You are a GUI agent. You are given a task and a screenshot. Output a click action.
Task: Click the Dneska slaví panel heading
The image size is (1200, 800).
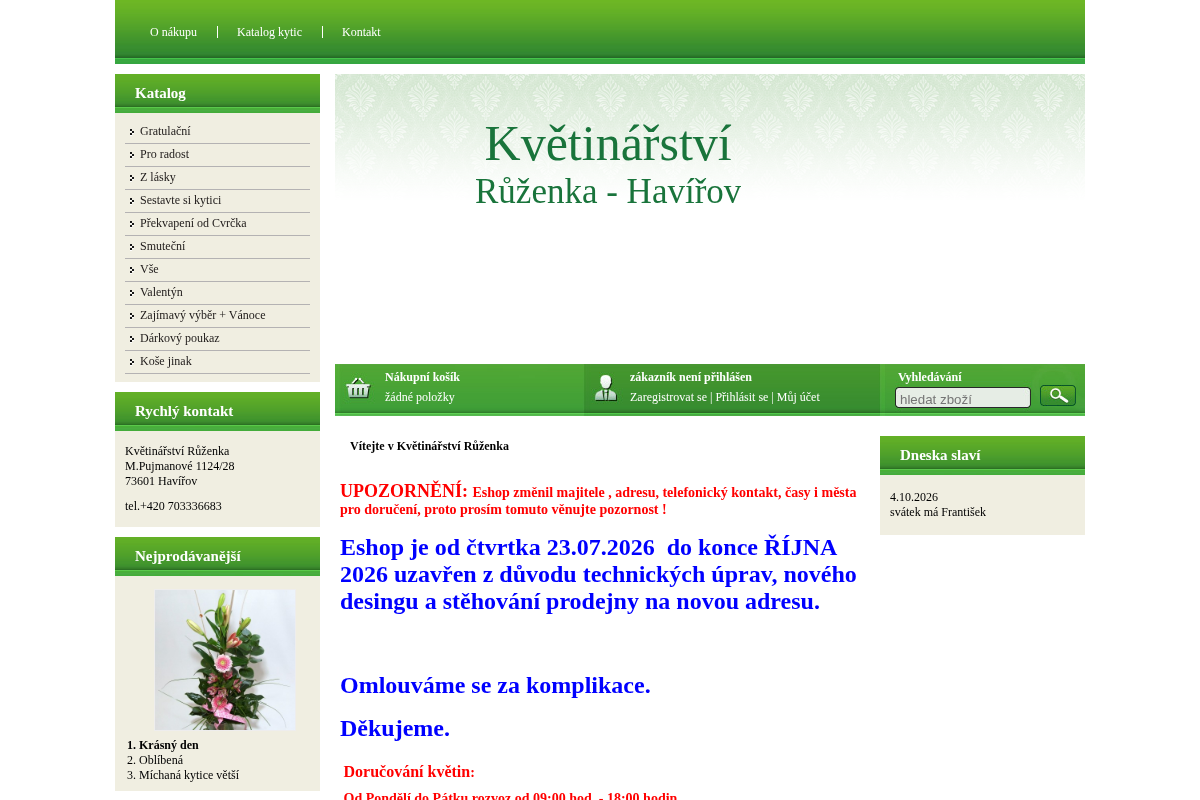(x=940, y=455)
